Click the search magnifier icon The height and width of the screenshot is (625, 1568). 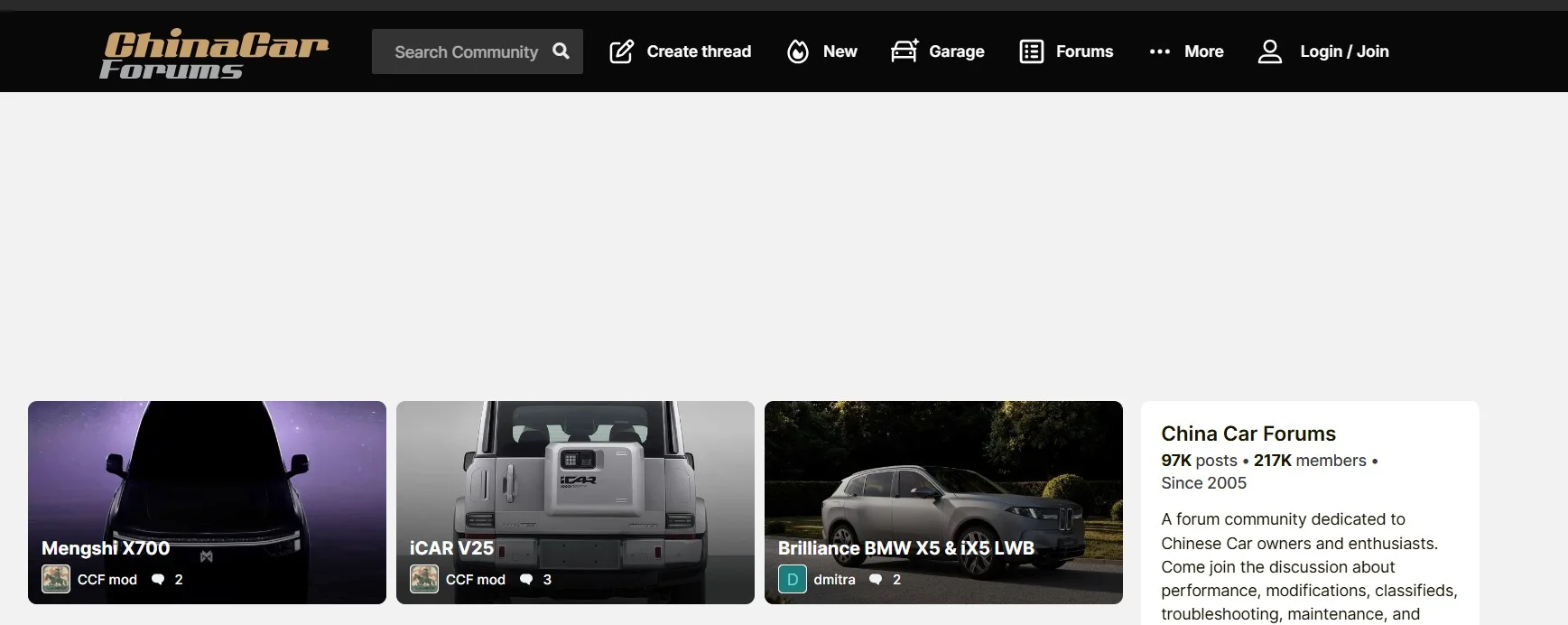(561, 51)
